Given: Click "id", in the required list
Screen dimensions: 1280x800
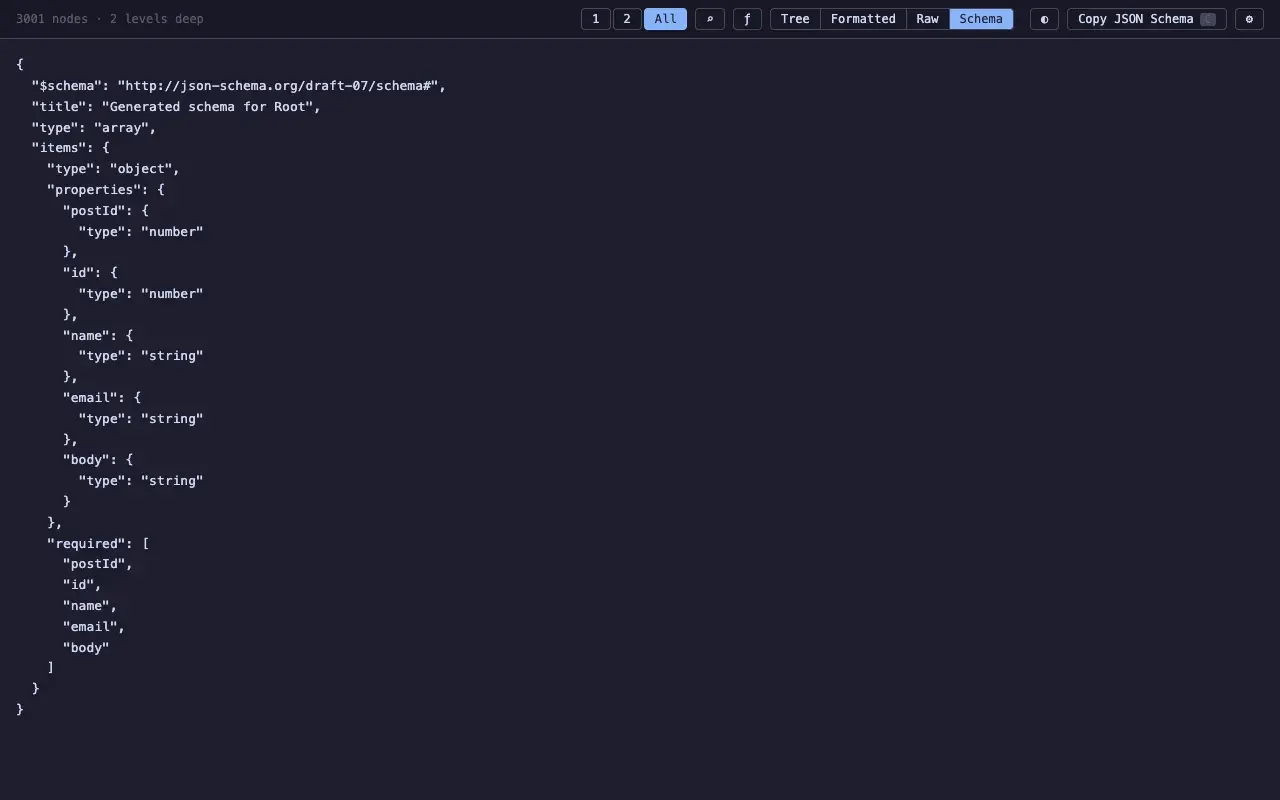Looking at the screenshot, I should 82,585.
